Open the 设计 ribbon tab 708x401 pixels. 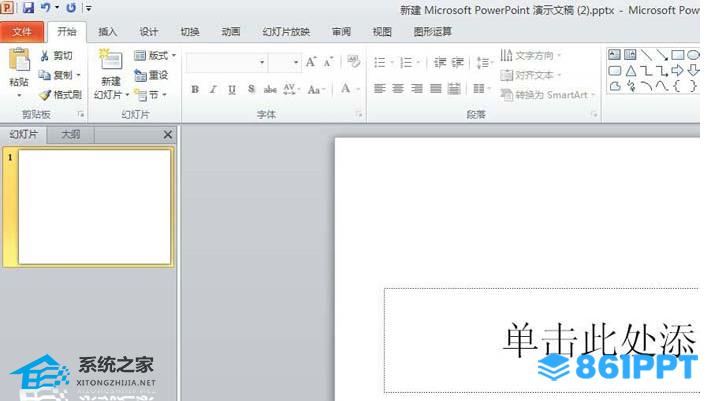point(149,32)
